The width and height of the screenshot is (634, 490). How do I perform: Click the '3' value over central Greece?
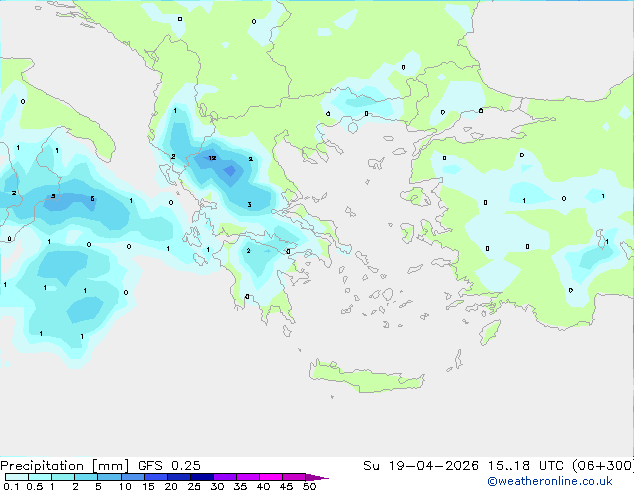[249, 205]
